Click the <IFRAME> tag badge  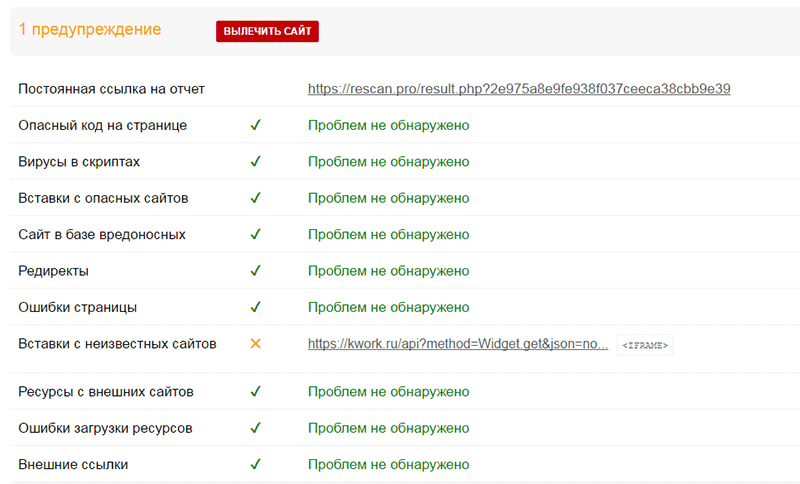point(645,345)
